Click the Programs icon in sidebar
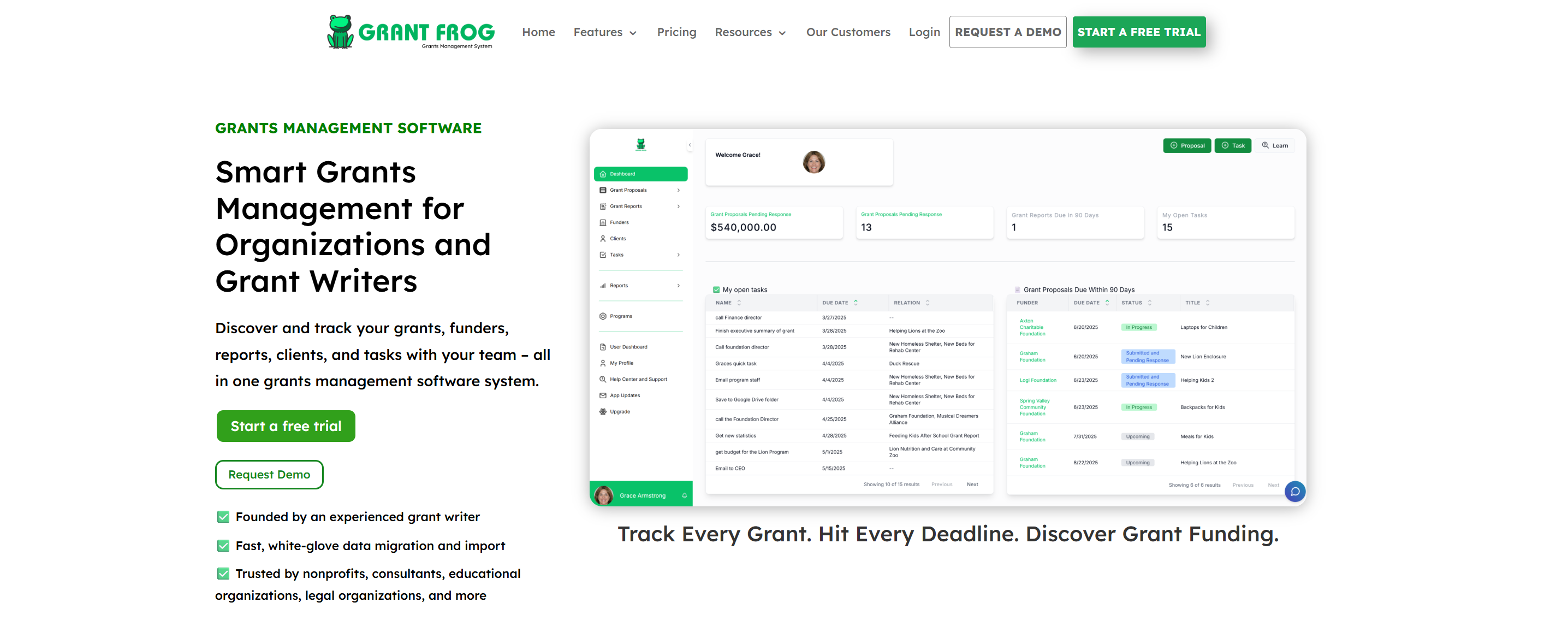Viewport: 1568px width, 638px height. [x=603, y=317]
